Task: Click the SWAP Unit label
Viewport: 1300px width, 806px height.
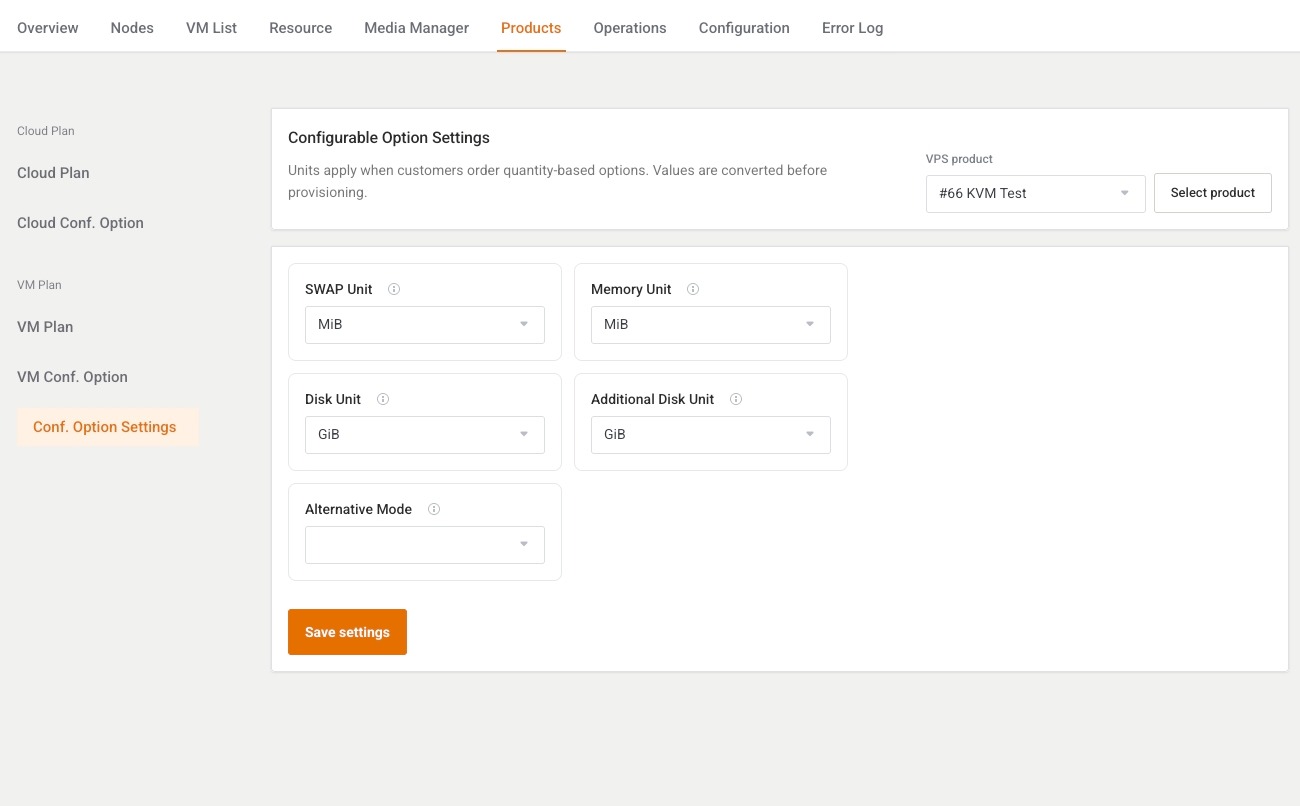Action: pos(339,289)
